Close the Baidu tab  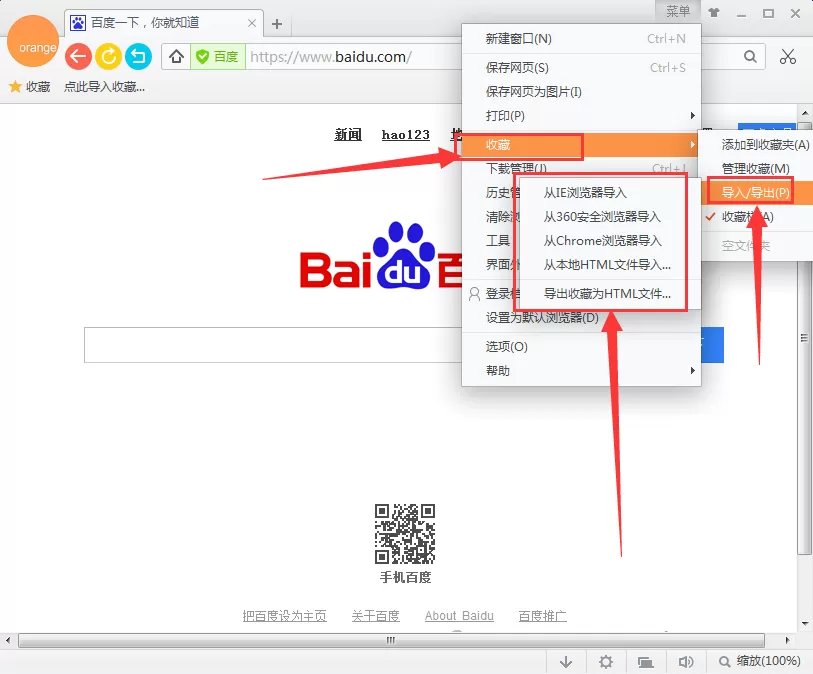click(x=252, y=23)
